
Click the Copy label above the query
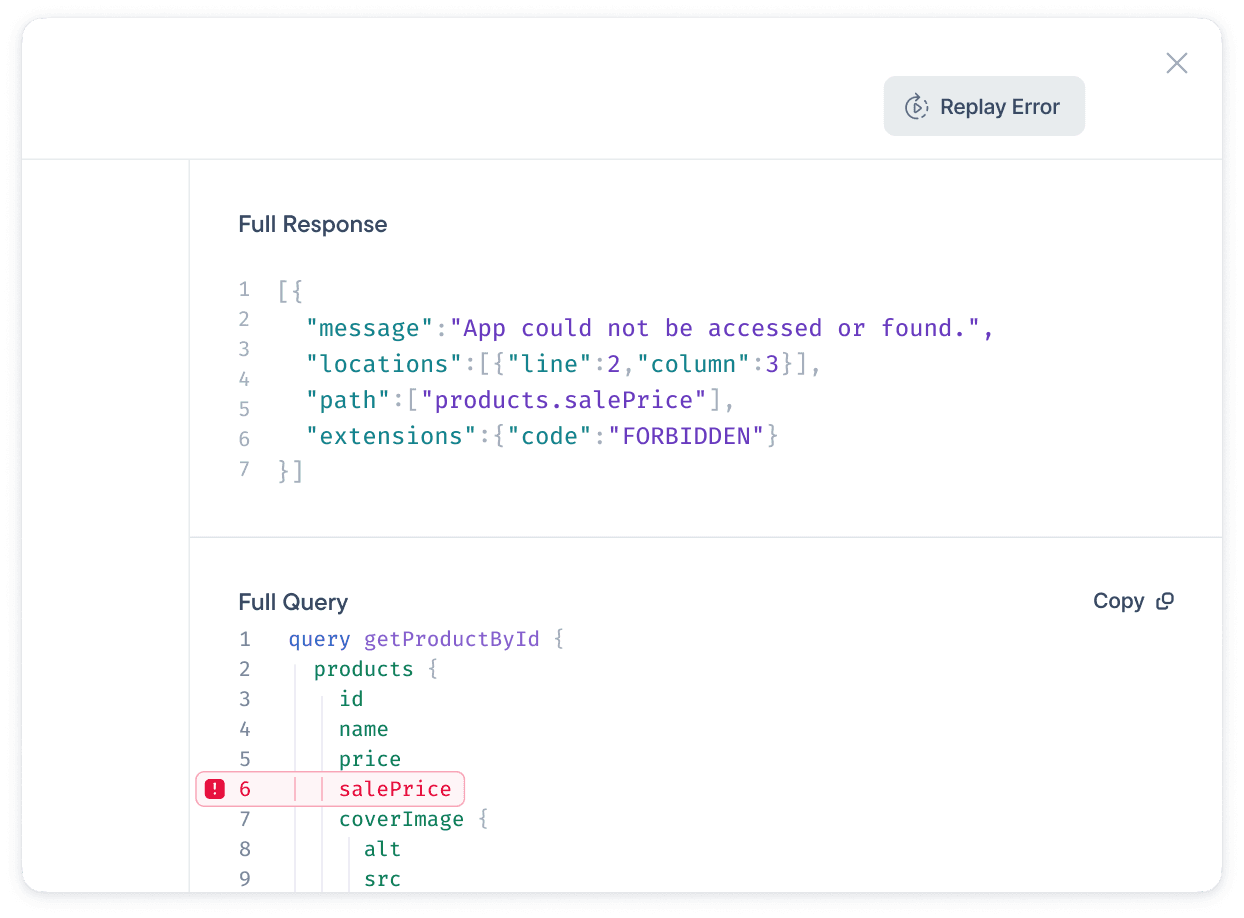pyautogui.click(x=1118, y=601)
